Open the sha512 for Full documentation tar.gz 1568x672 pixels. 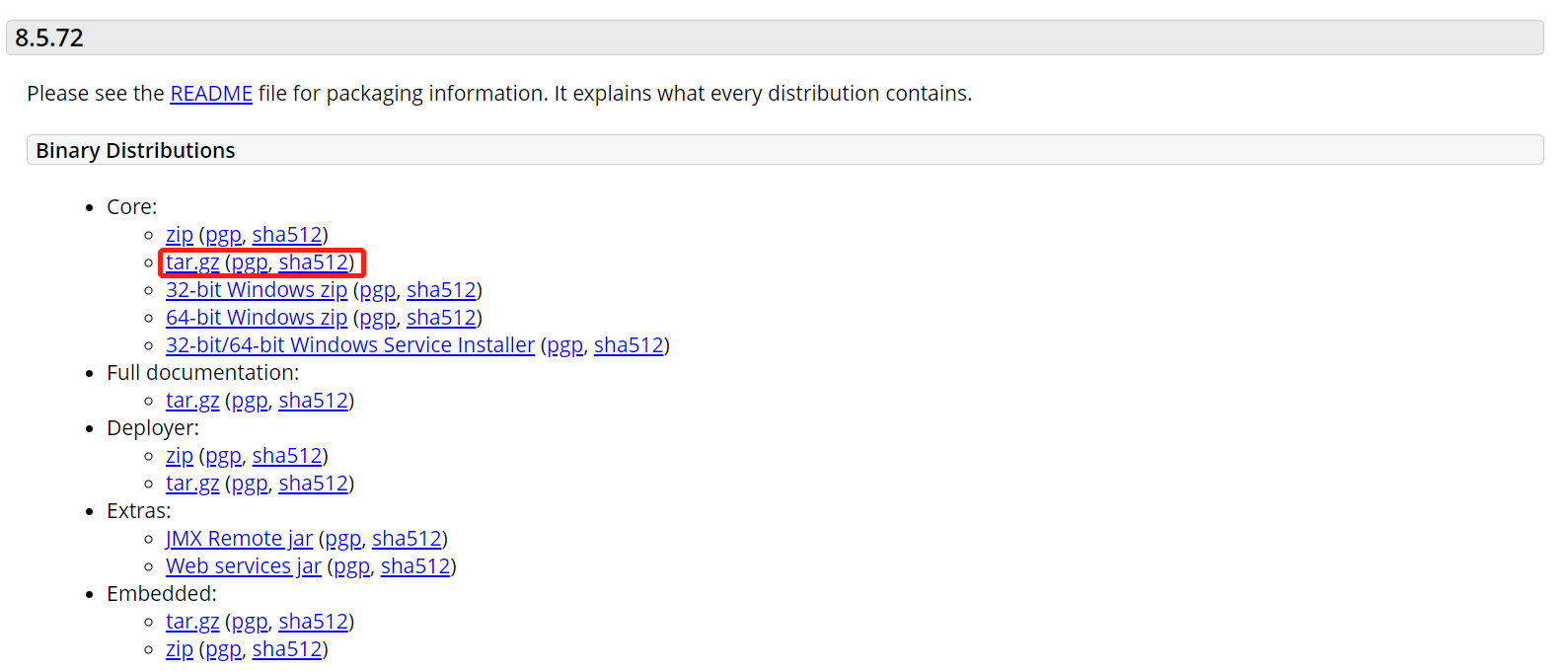(x=314, y=401)
